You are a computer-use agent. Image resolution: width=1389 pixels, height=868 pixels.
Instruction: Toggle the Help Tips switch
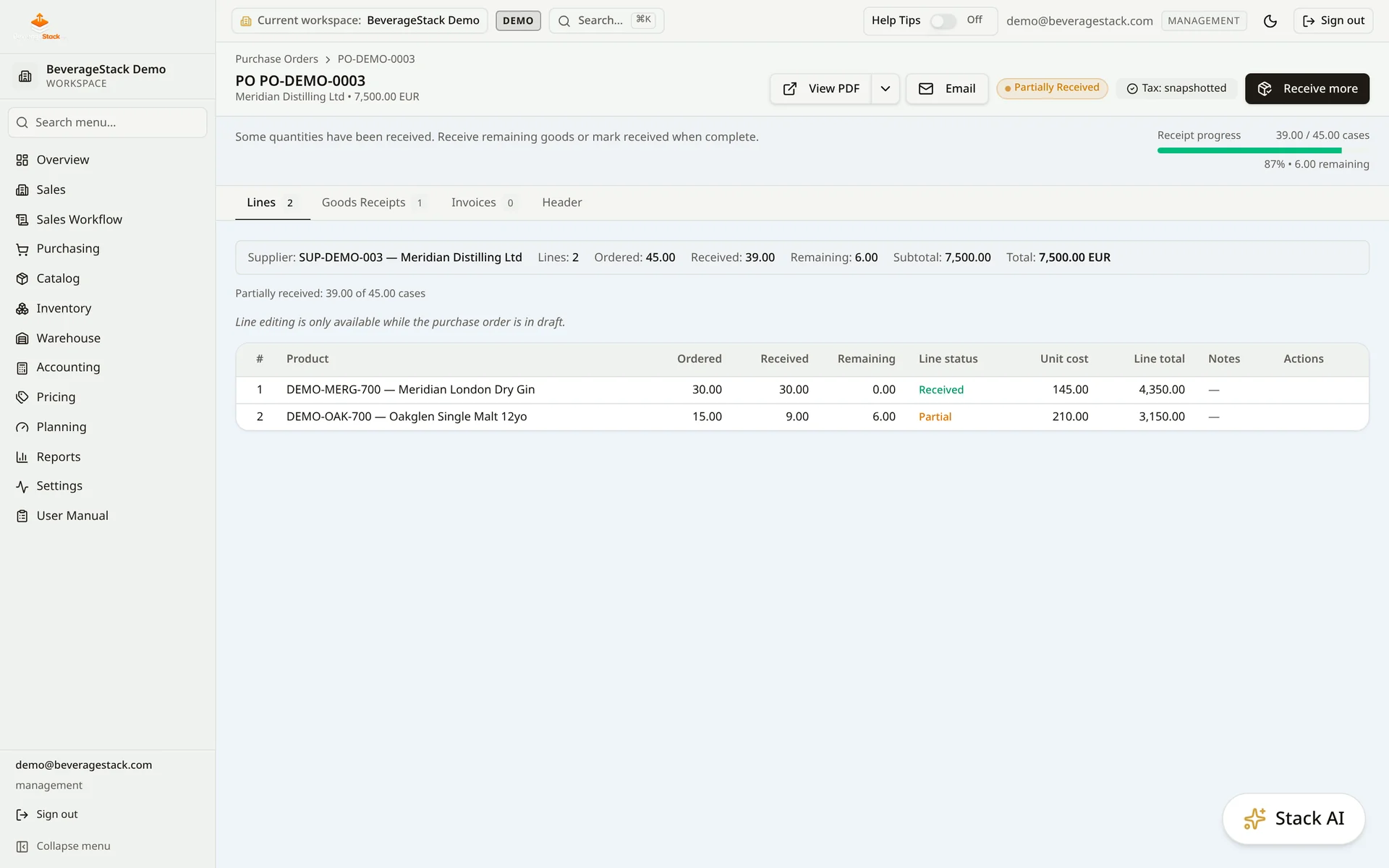tap(943, 21)
